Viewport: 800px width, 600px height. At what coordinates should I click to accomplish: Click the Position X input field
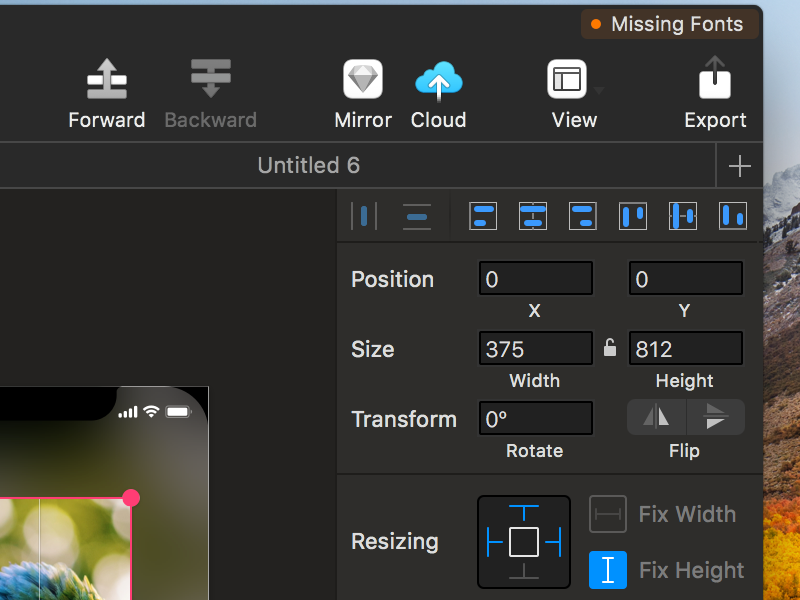(x=536, y=279)
